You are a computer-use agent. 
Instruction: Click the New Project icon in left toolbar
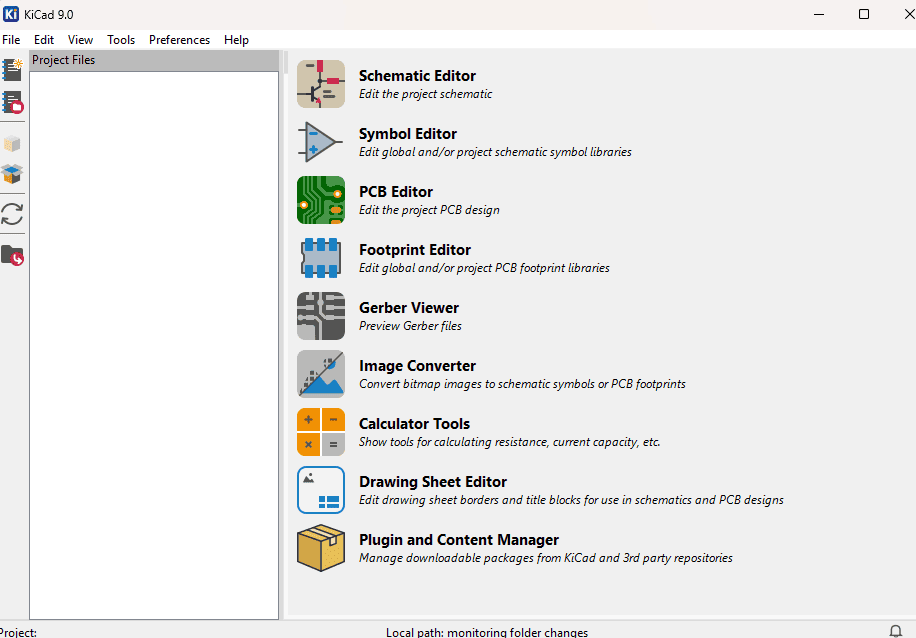pos(12,70)
